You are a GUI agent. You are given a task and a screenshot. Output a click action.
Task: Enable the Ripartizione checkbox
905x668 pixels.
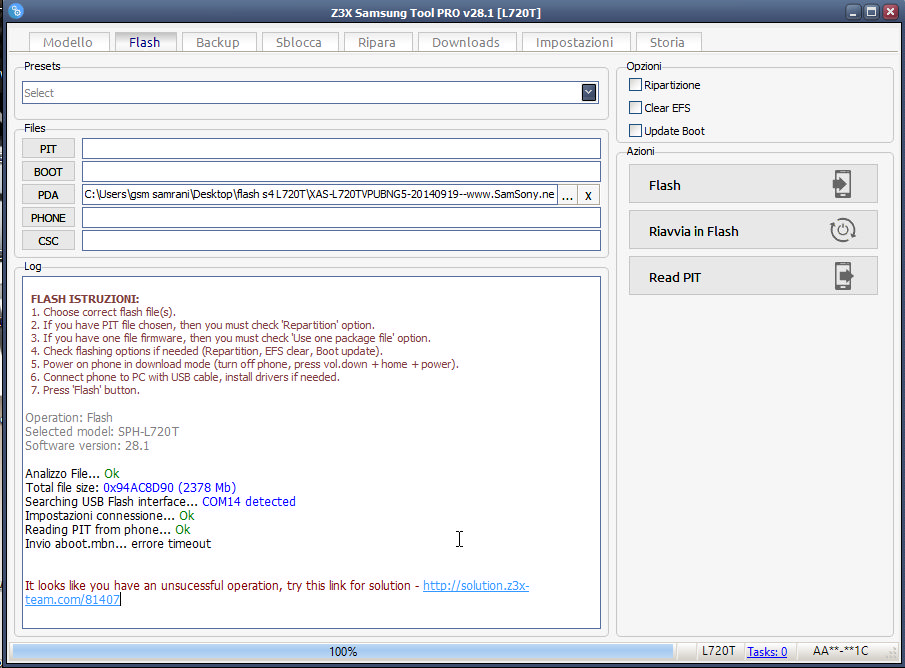(635, 84)
